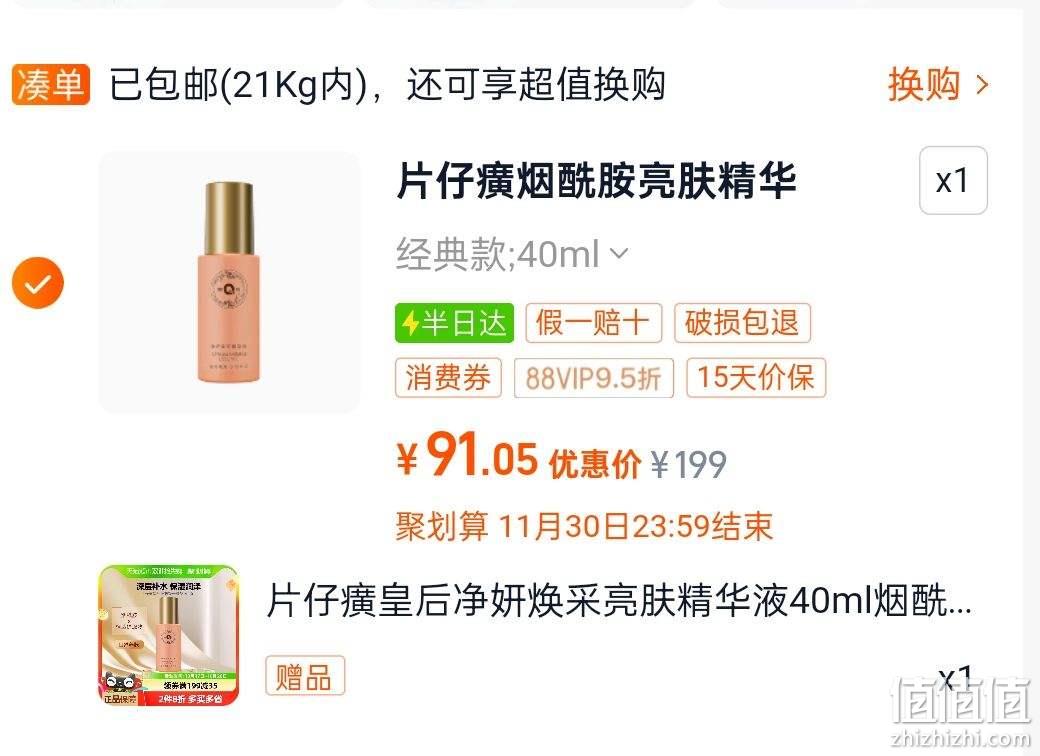Click the chevron arrow beside 换购

point(982,85)
